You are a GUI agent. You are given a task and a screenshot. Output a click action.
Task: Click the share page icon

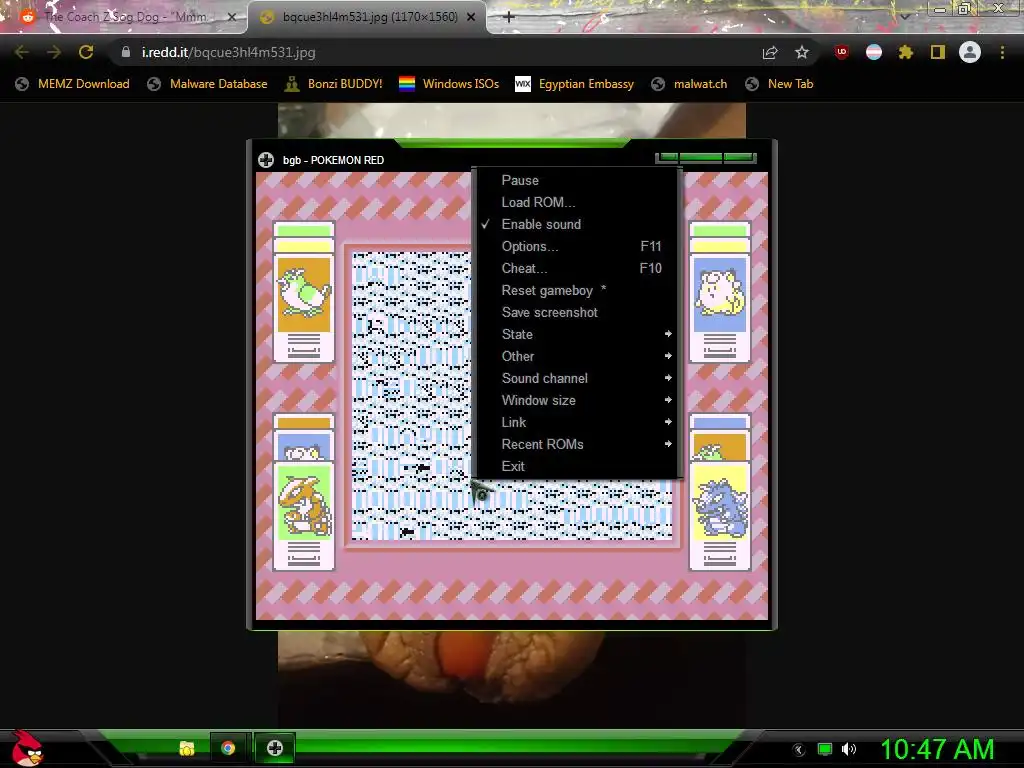(770, 52)
